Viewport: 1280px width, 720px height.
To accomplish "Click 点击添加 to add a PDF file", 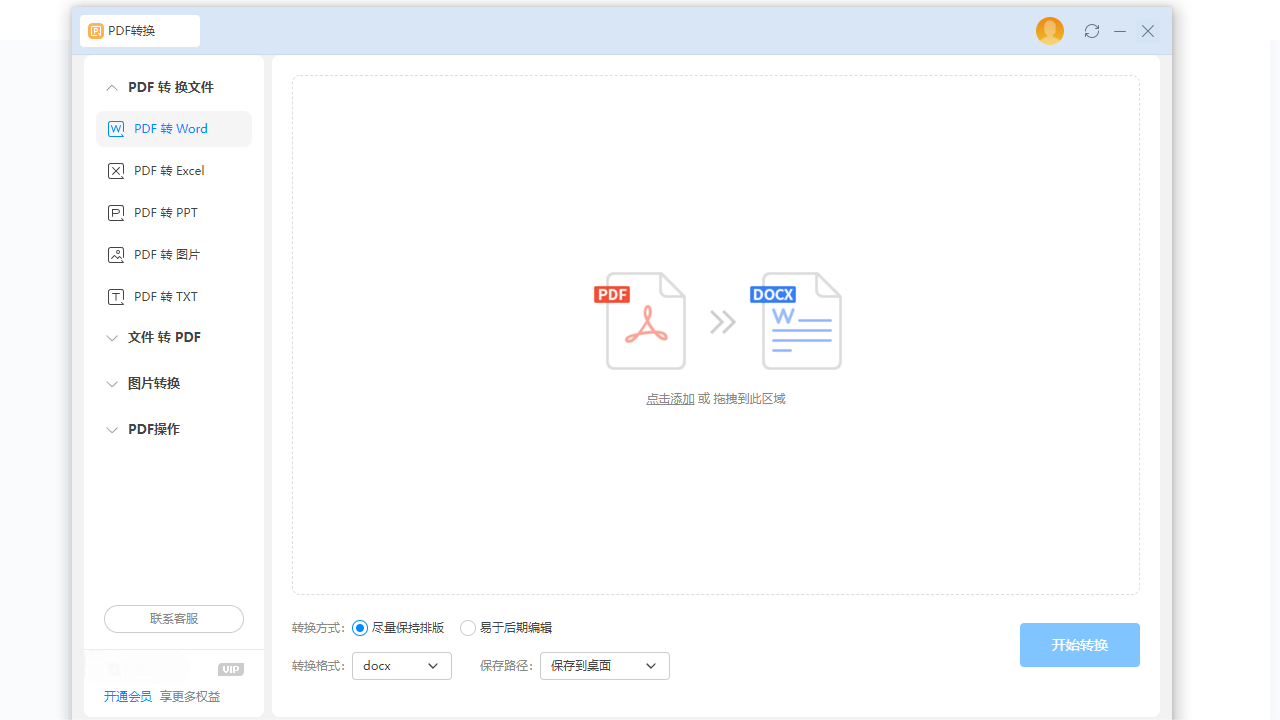I will 670,398.
